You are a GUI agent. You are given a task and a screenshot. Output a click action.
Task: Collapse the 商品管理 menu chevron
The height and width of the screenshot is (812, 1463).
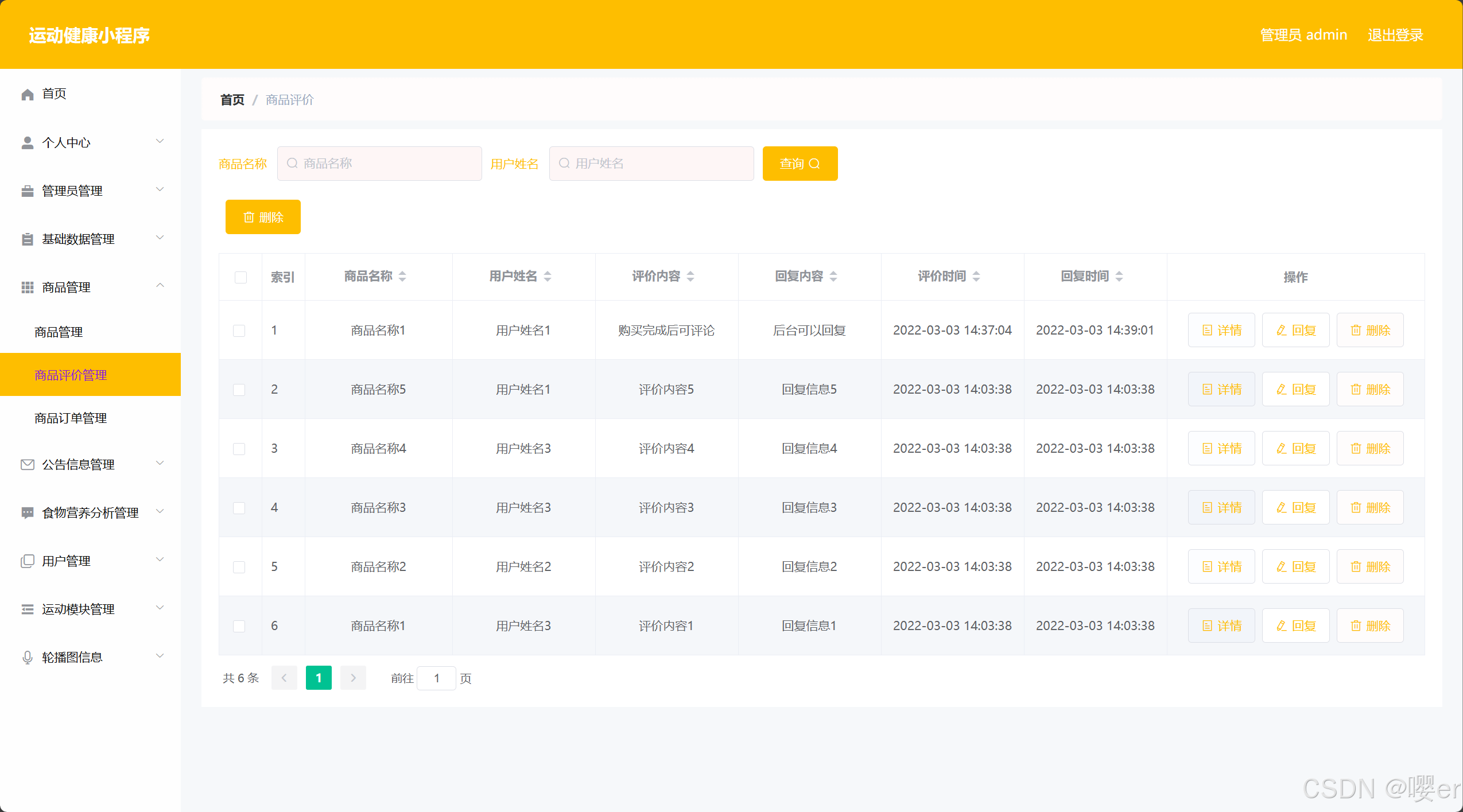pyautogui.click(x=160, y=286)
